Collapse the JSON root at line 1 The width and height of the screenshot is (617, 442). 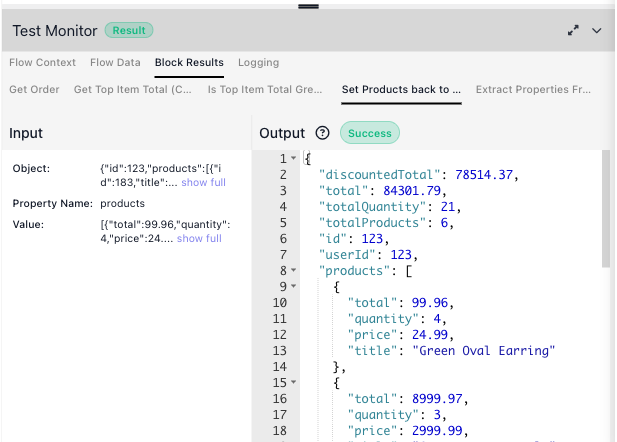coord(294,158)
